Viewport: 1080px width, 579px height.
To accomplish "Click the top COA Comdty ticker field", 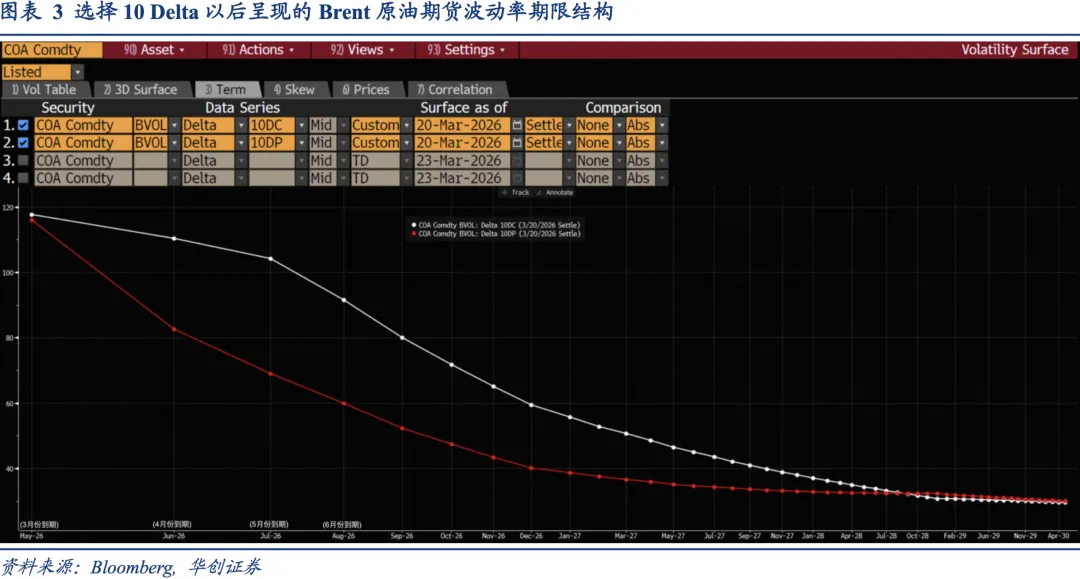I will click(x=52, y=50).
